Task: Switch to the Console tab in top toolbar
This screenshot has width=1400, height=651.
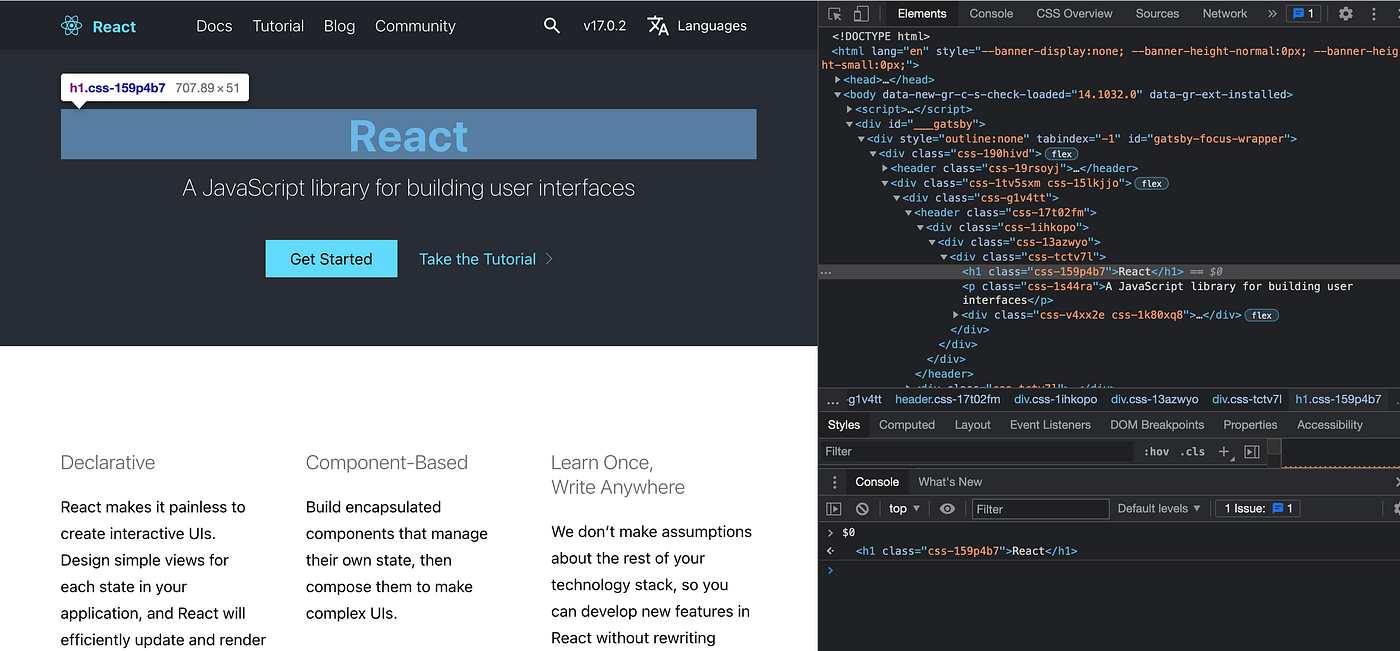Action: (991, 14)
